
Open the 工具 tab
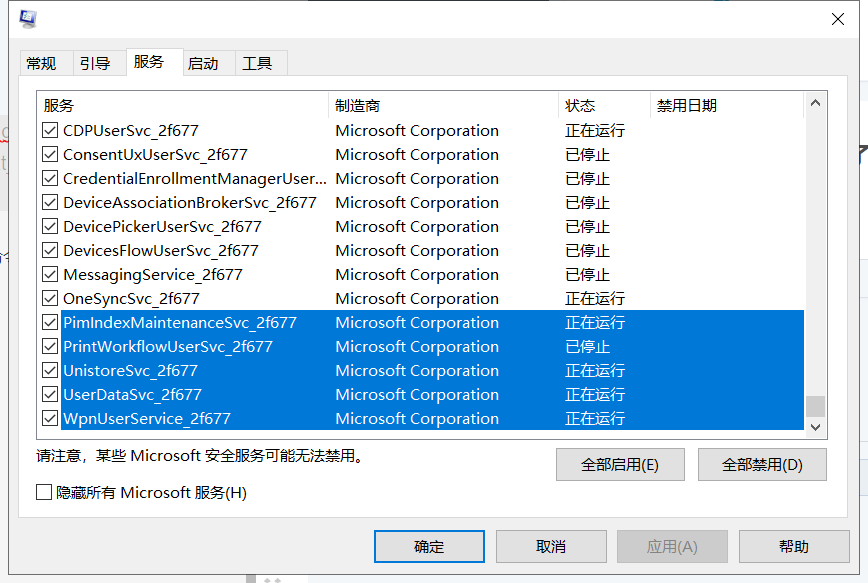[260, 62]
